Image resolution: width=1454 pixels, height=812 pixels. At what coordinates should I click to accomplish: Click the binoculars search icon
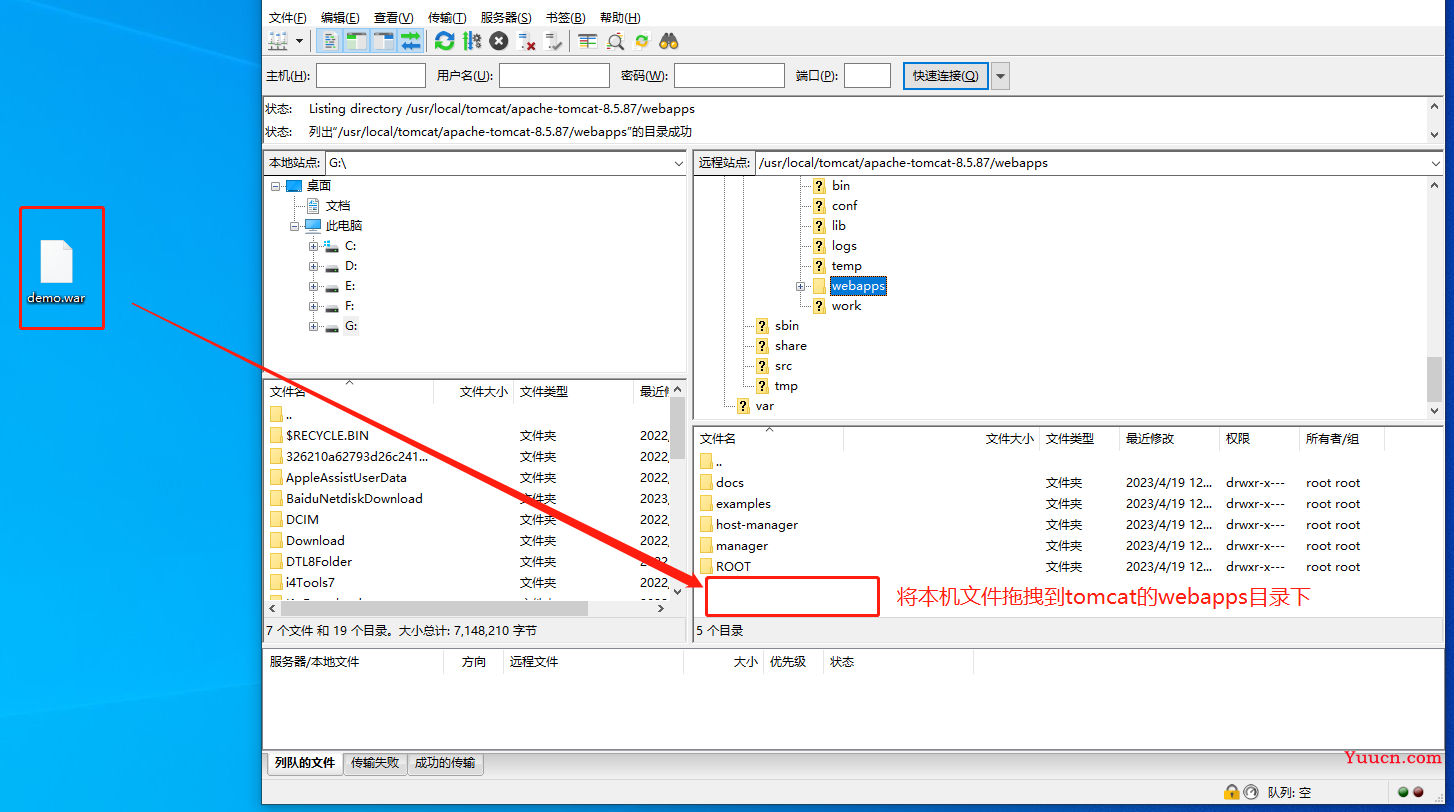tap(669, 41)
